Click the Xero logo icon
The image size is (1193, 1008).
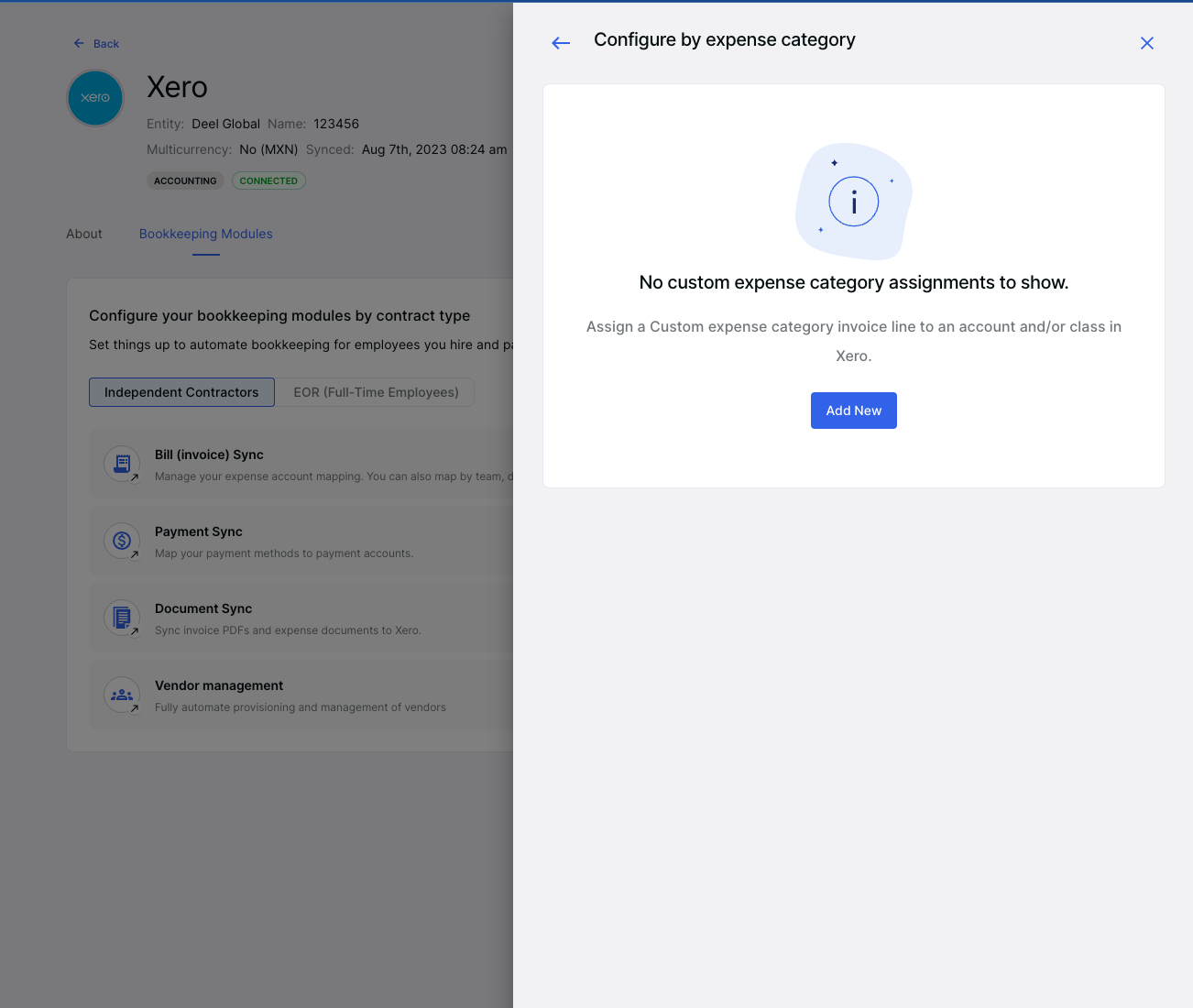click(x=95, y=97)
